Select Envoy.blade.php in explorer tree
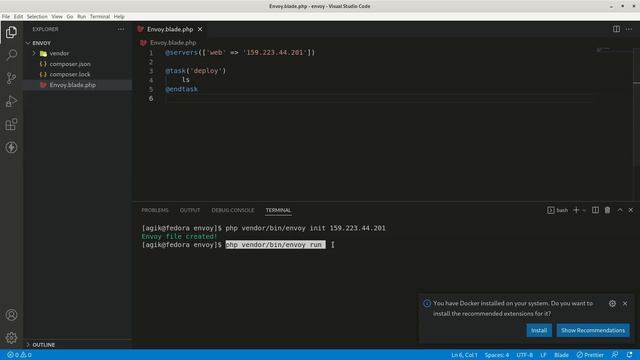 coord(78,85)
